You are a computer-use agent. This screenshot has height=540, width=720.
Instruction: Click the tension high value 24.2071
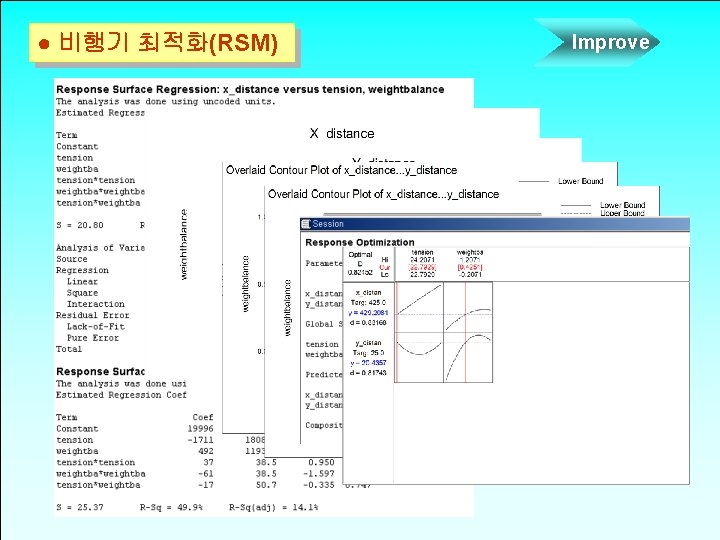coord(422,260)
